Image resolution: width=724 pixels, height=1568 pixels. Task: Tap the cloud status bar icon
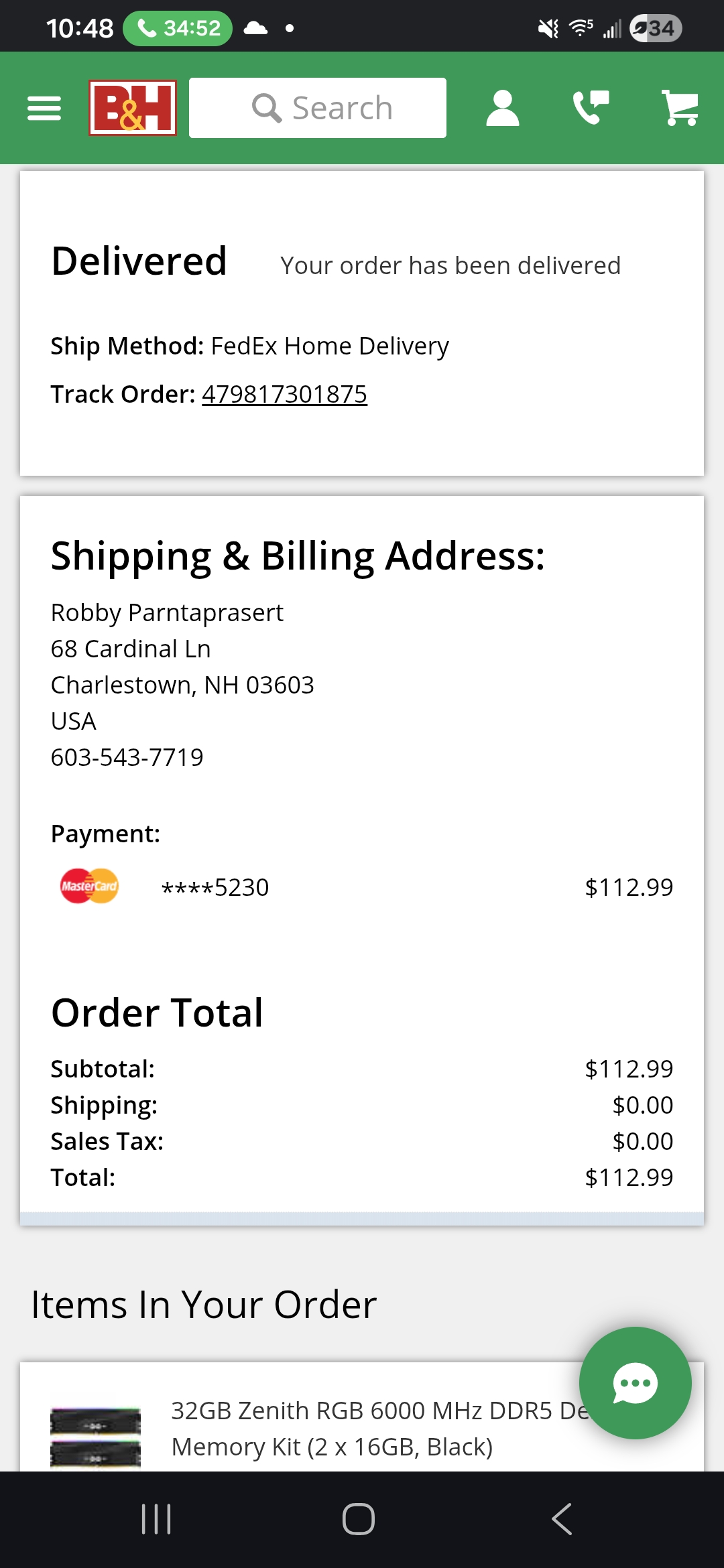click(x=255, y=28)
